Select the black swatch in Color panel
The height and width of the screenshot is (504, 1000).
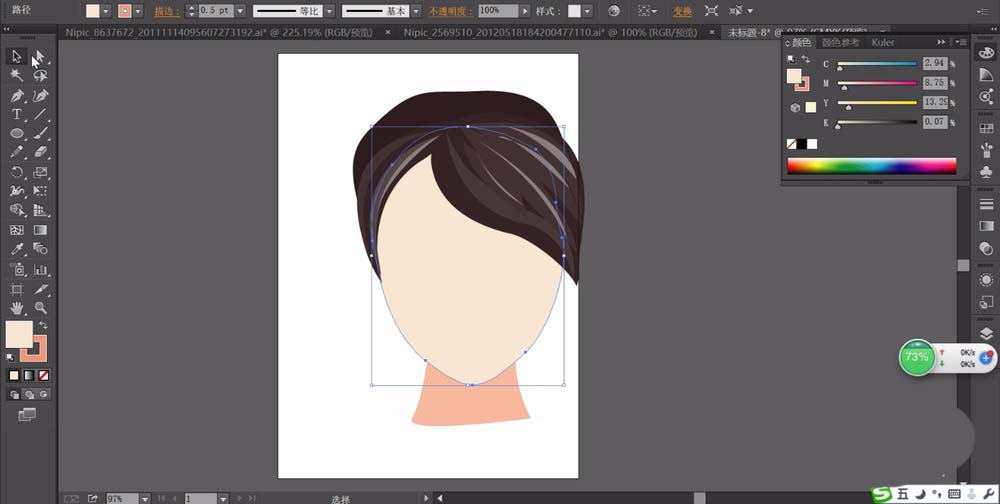tap(802, 144)
